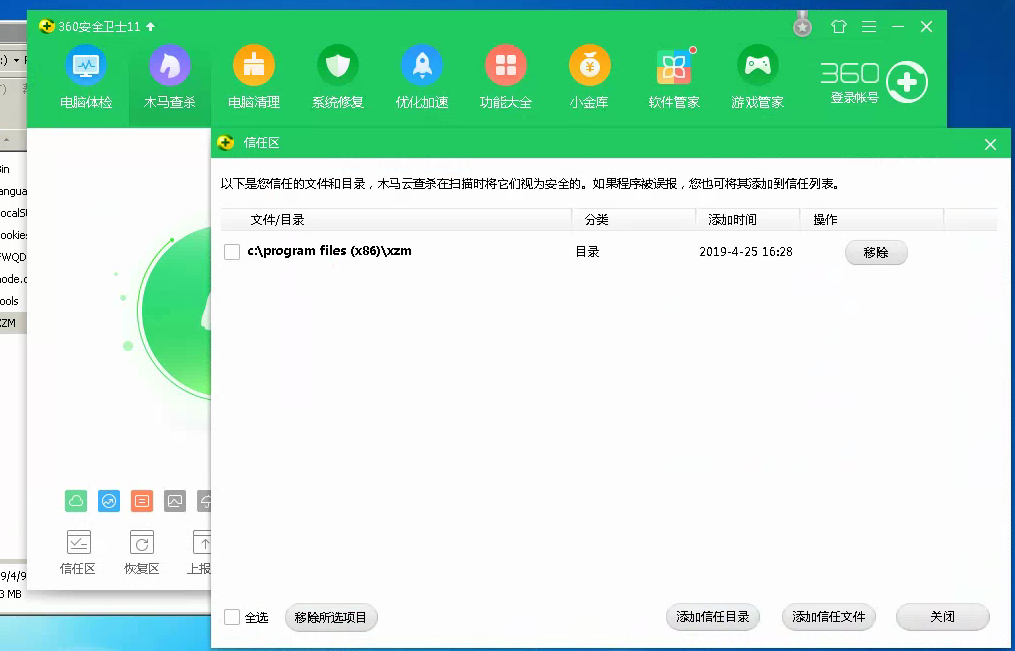Launch 软件管家 software manager icon
This screenshot has height=651, width=1015.
674,67
